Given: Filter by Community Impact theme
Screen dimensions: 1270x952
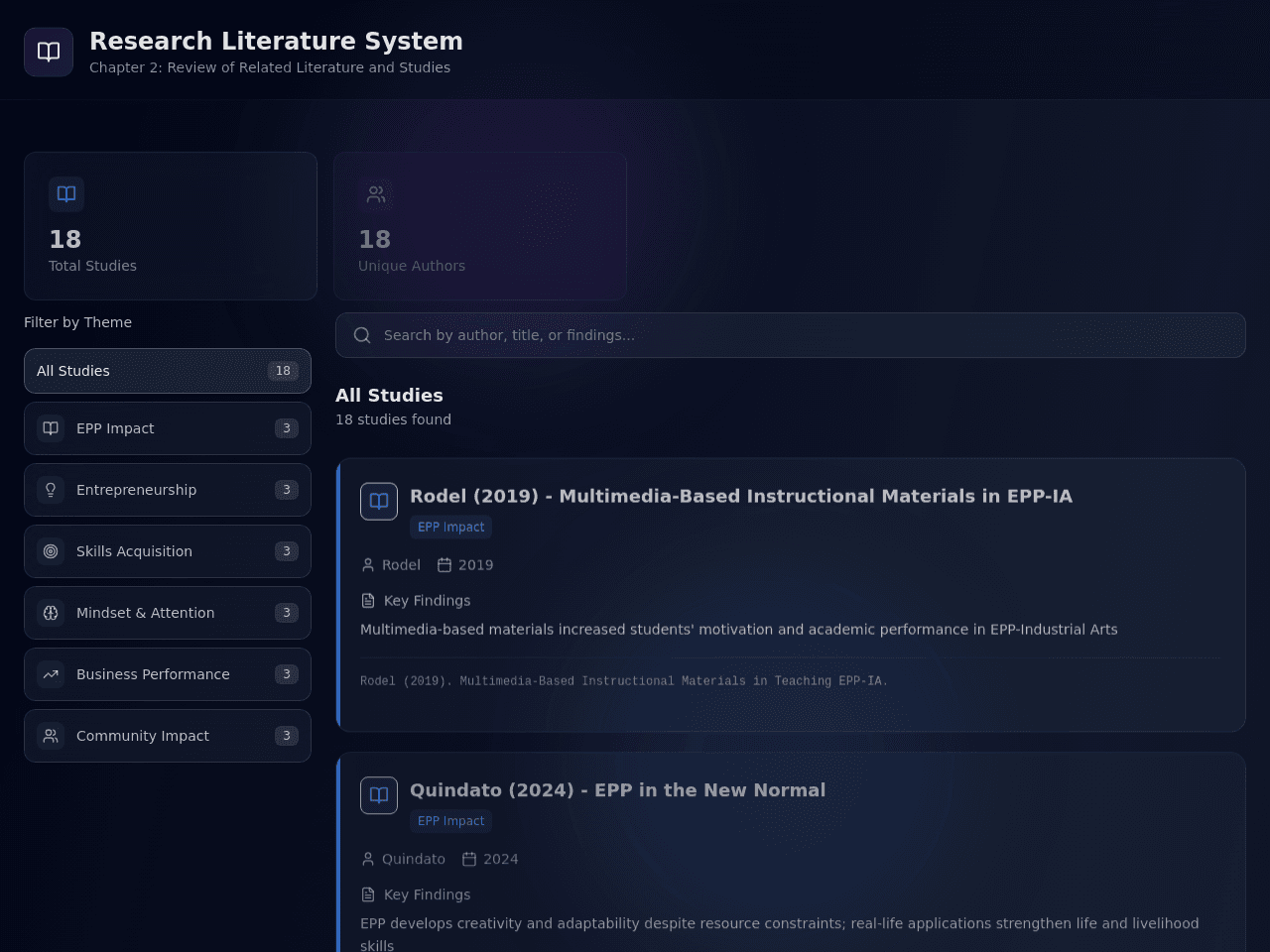Looking at the screenshot, I should point(168,736).
